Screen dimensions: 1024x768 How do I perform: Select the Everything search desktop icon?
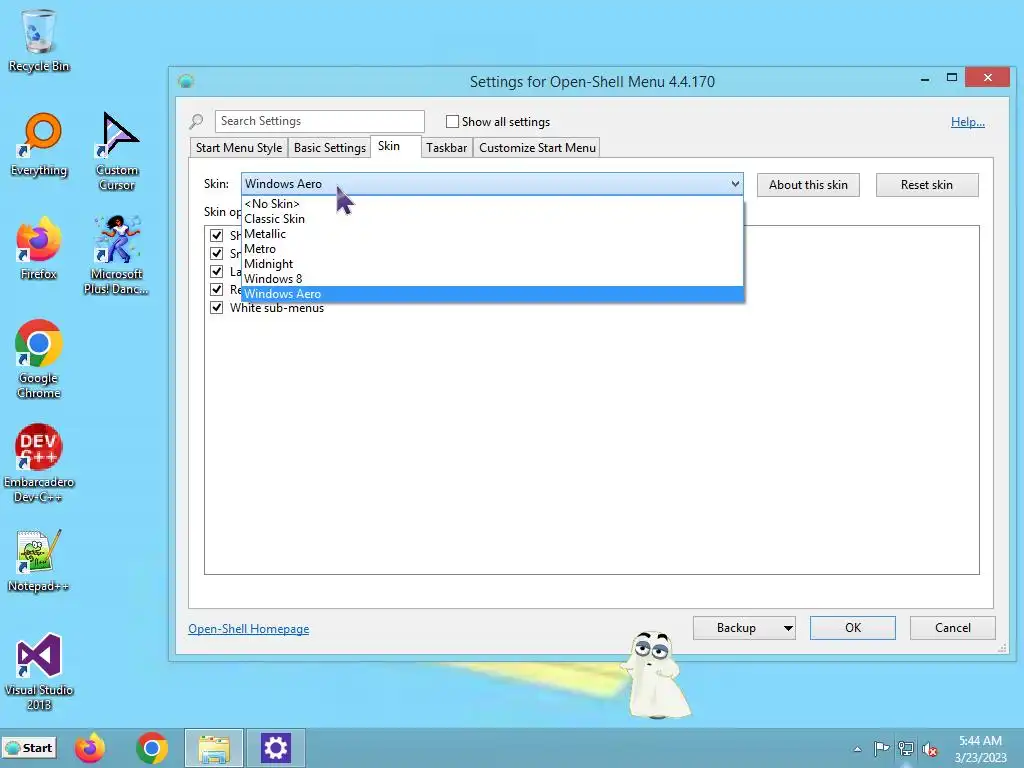point(39,144)
